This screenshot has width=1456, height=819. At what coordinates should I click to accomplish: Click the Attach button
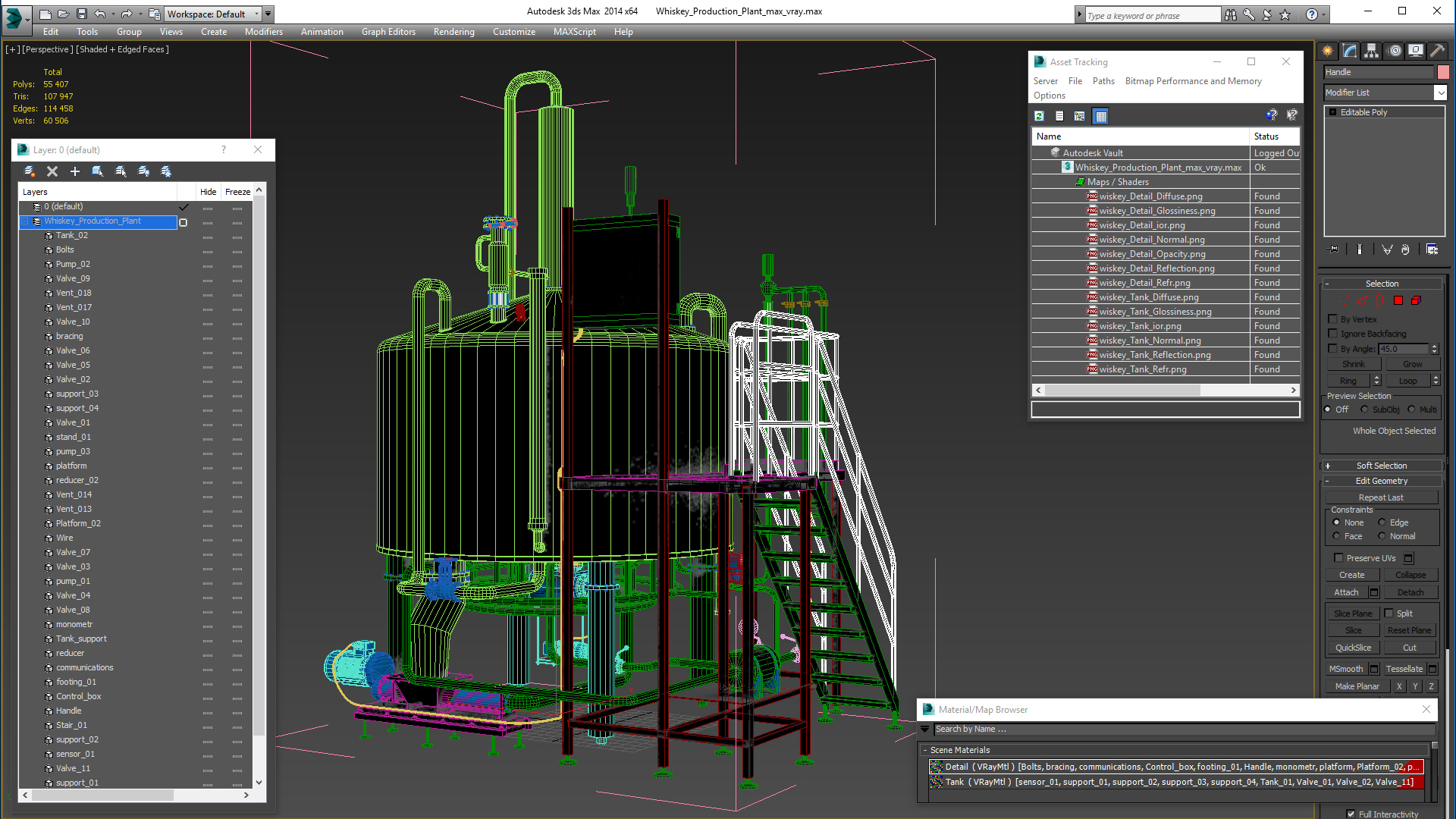pyautogui.click(x=1346, y=592)
